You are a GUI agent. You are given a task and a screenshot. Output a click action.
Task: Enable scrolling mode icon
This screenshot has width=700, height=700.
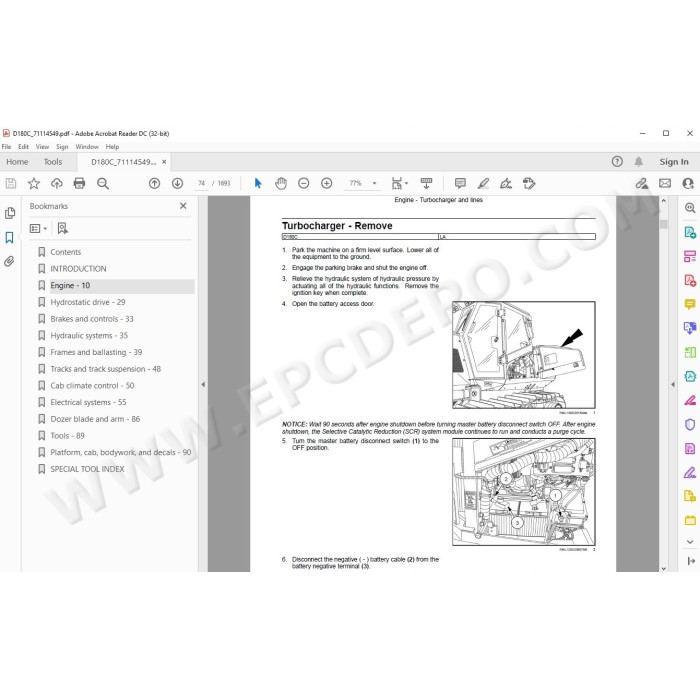point(426,183)
